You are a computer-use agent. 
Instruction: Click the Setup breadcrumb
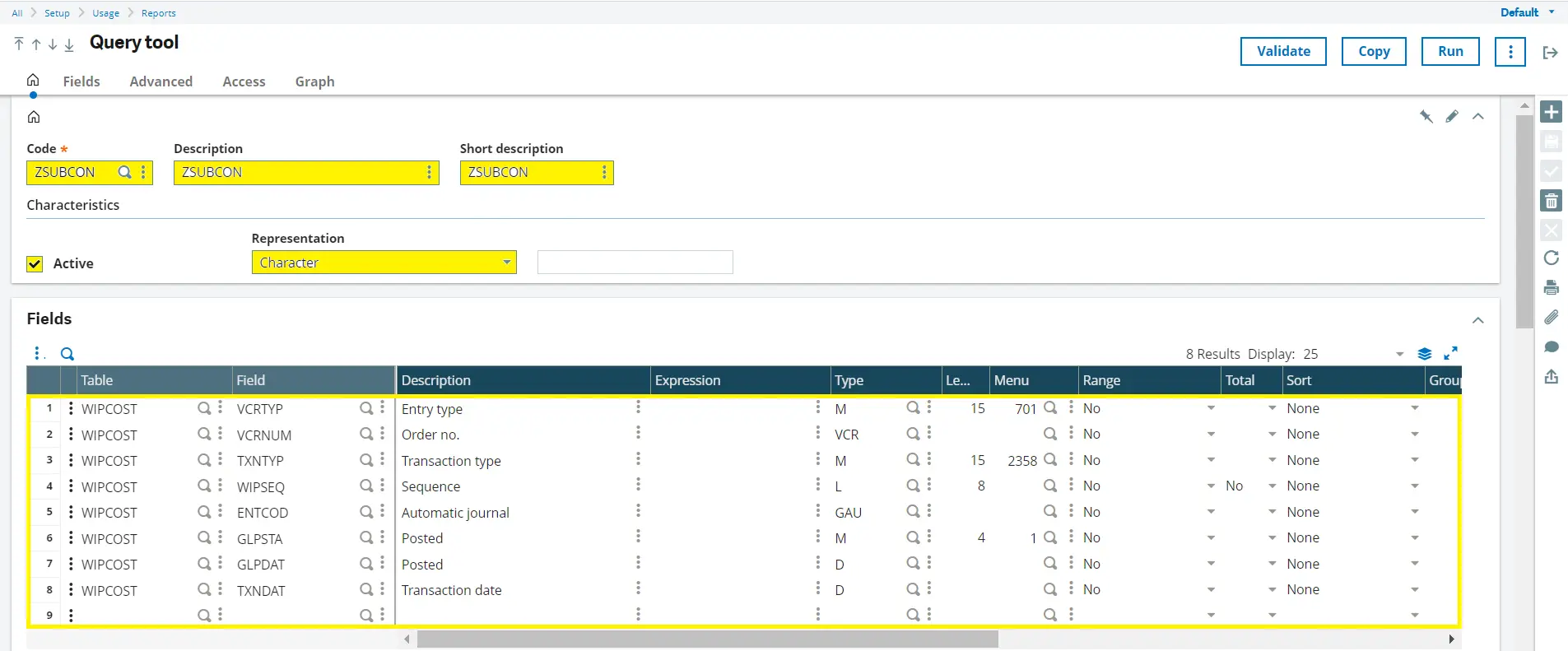(57, 13)
